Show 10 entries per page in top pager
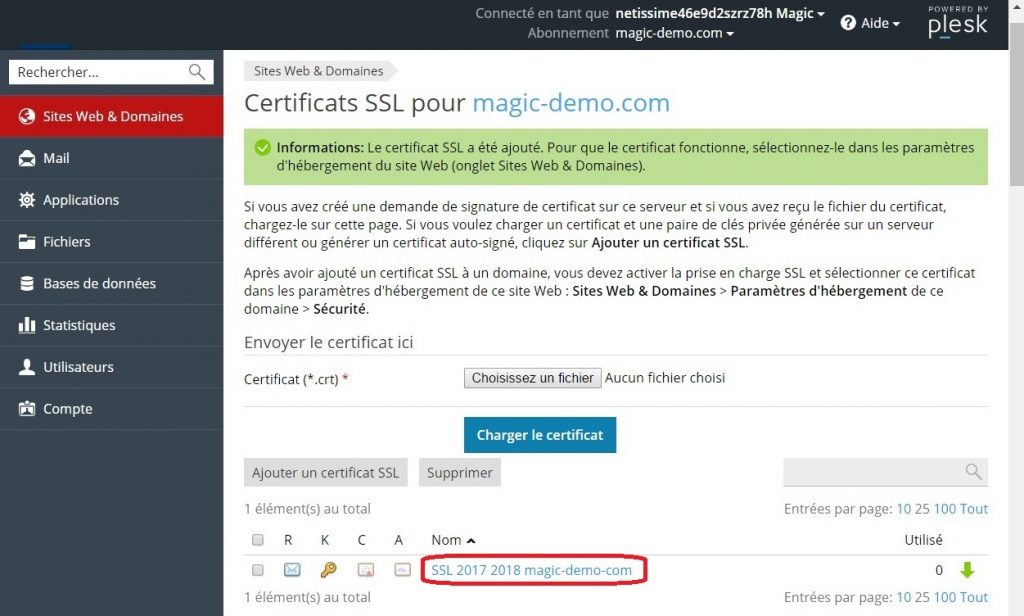This screenshot has width=1024, height=616. pos(904,509)
